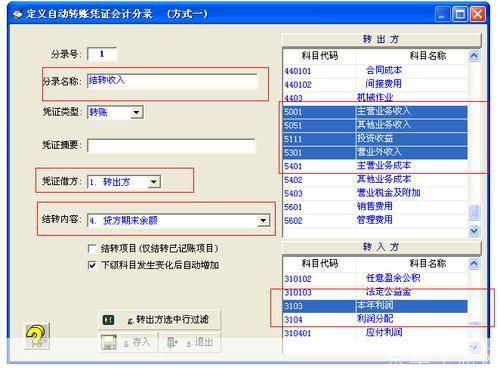The width and height of the screenshot is (500, 374).
Task: Select row 440101 合同成本
Action: (375, 71)
